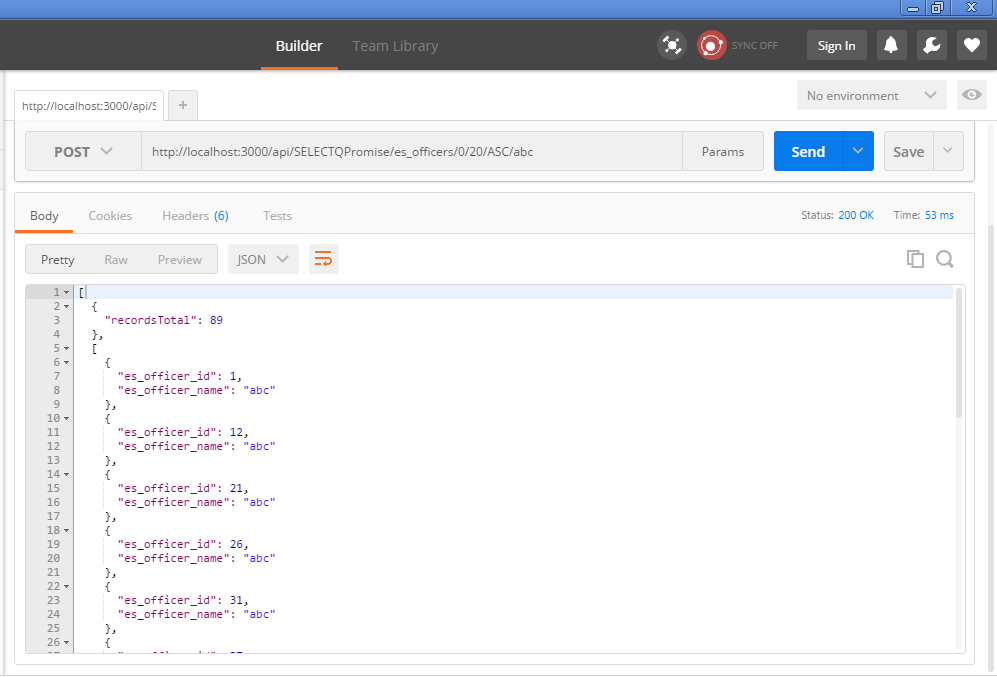Click the heart icon
This screenshot has width=997, height=677.
pos(972,45)
